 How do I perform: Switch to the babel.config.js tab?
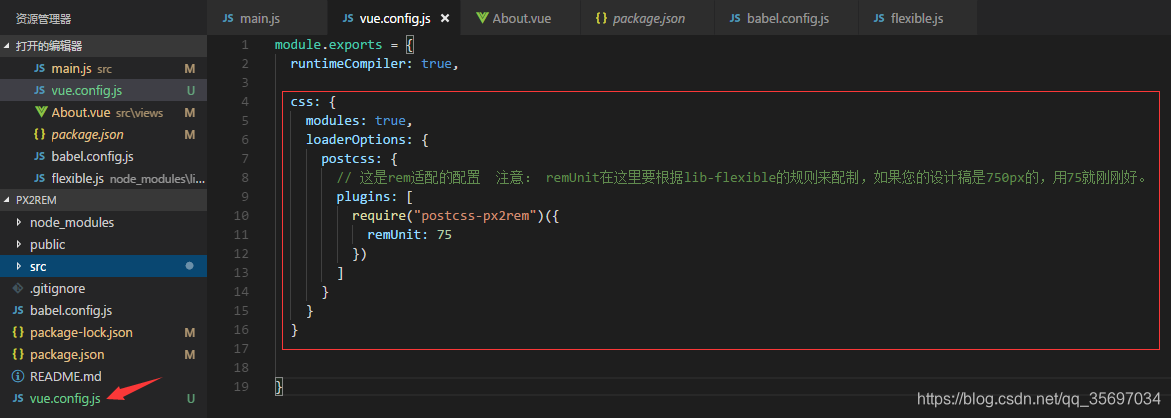787,18
